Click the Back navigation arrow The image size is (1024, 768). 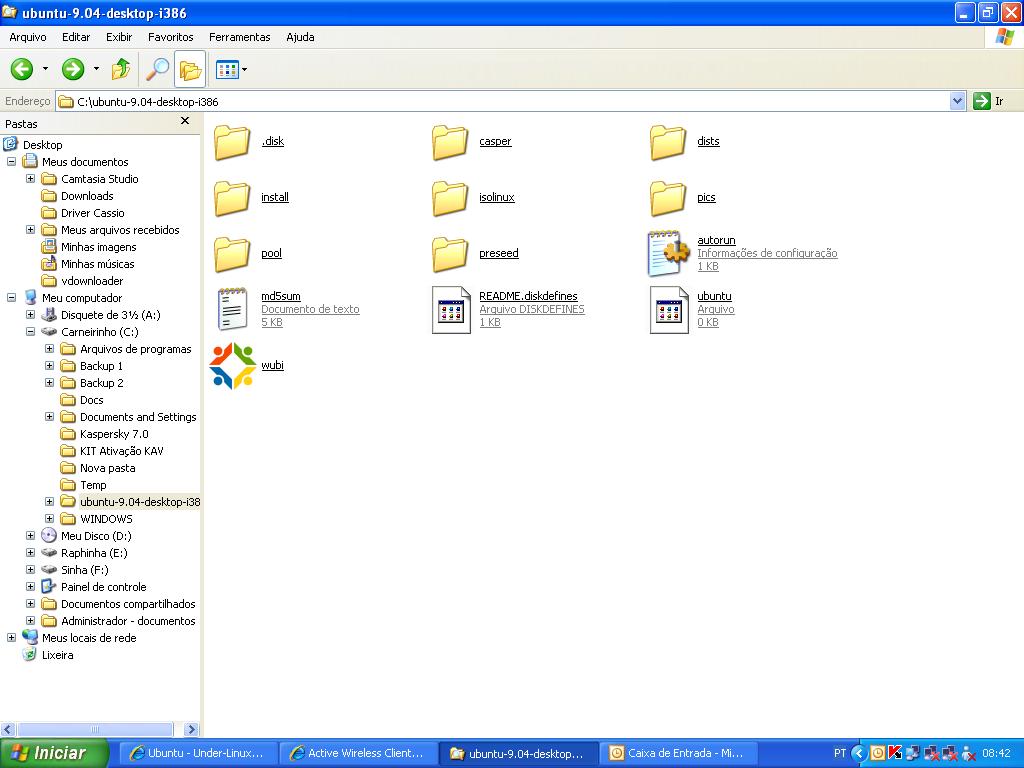coord(22,69)
